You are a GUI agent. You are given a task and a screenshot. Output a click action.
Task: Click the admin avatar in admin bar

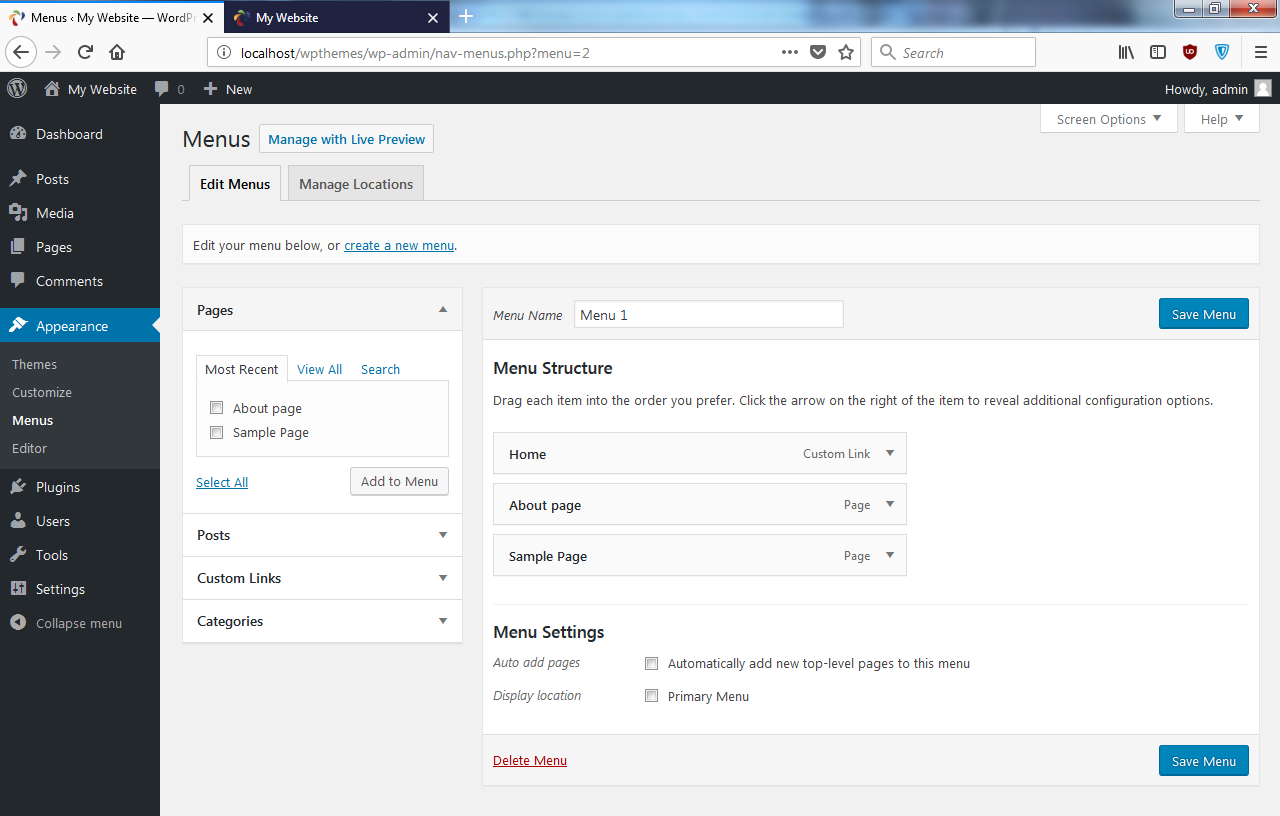tap(1263, 88)
